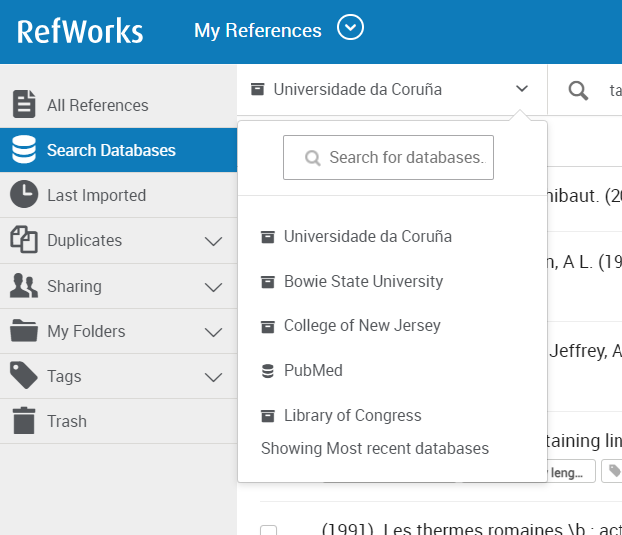Select PubMed from the database list
This screenshot has width=622, height=535.
pyautogui.click(x=312, y=370)
